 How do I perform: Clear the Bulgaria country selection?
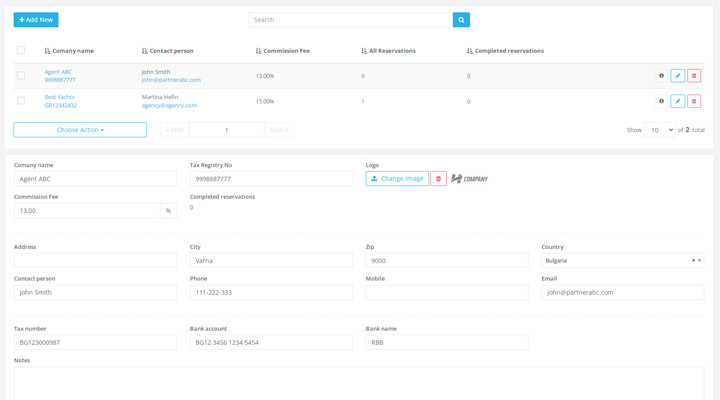pos(693,260)
